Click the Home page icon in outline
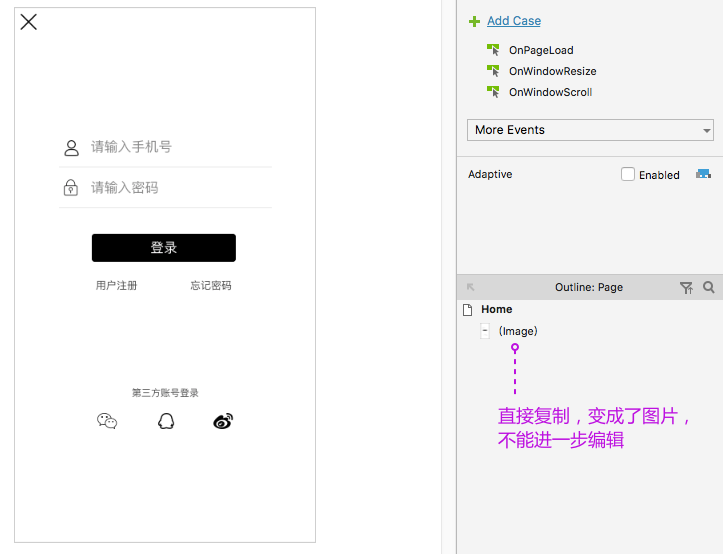The height and width of the screenshot is (554, 723). click(x=468, y=310)
